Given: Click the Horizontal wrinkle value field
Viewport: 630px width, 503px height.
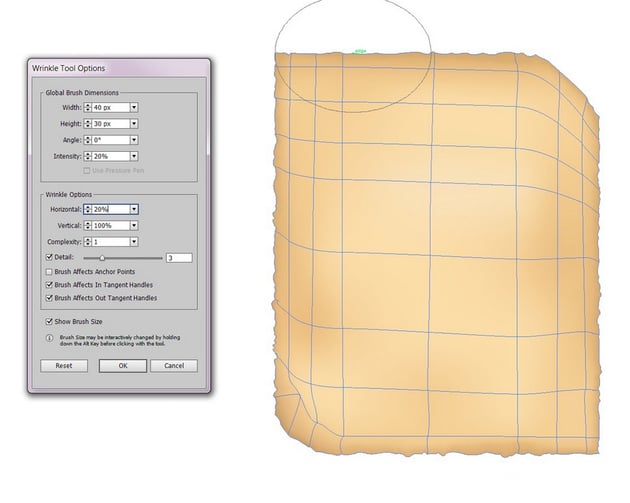Looking at the screenshot, I should click(111, 209).
